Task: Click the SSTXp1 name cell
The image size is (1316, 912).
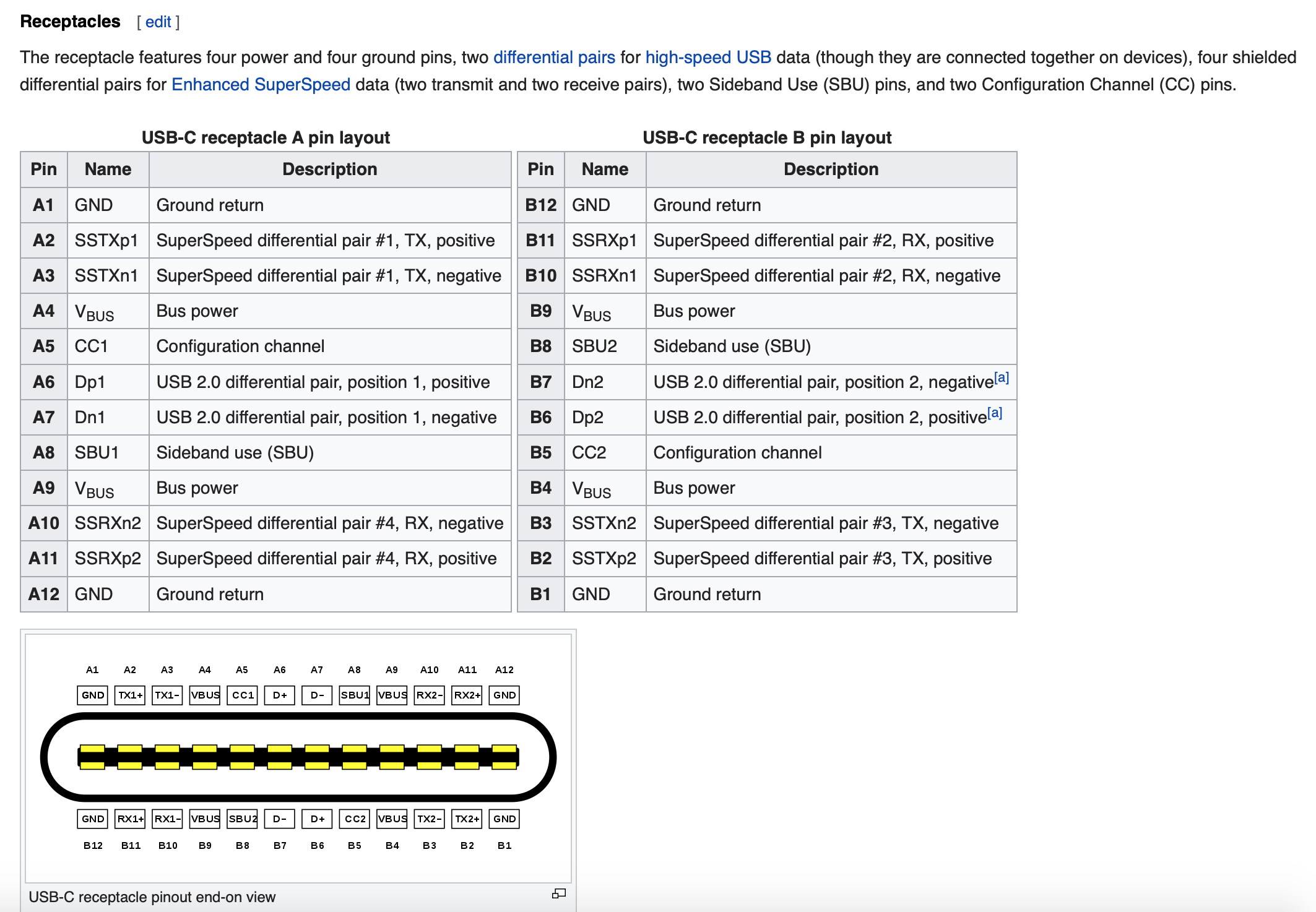Action: 106,241
